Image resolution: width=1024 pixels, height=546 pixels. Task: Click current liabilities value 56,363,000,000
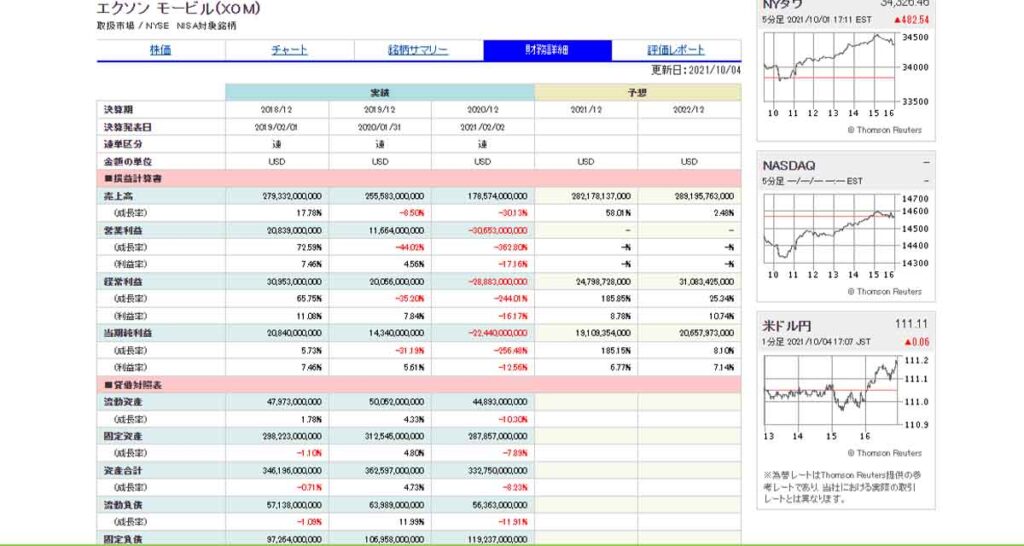pos(500,506)
